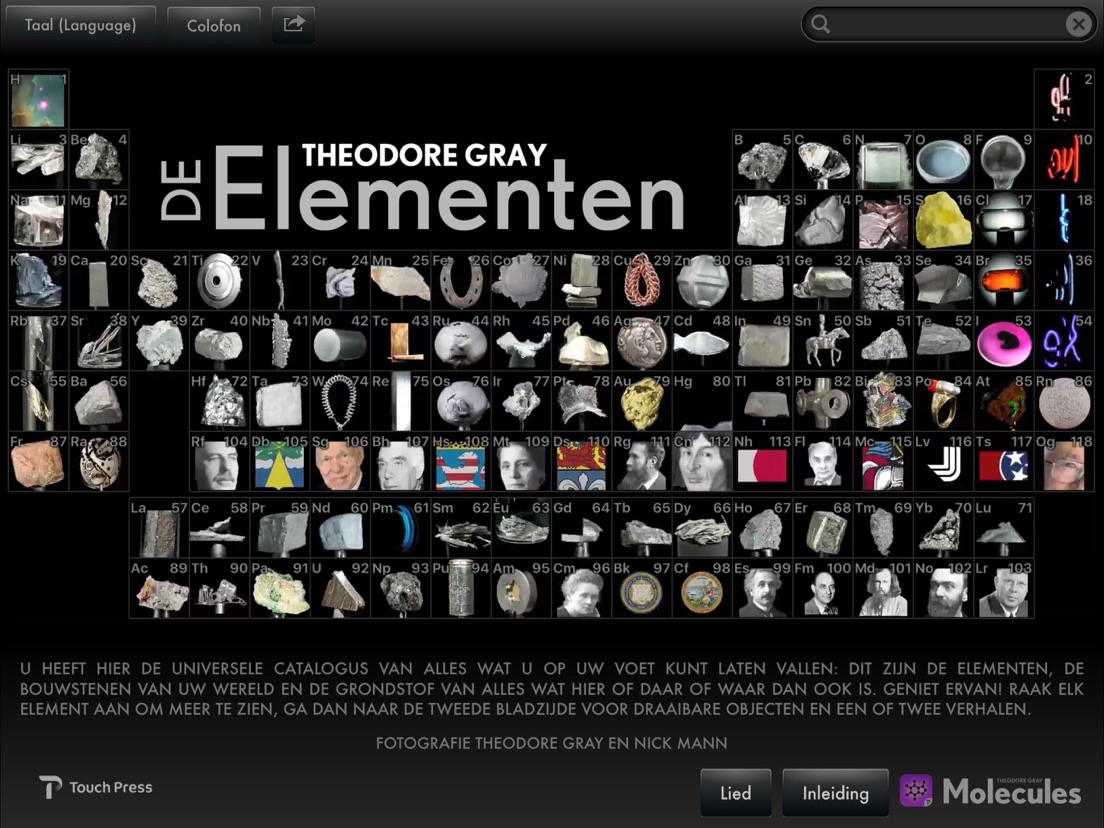This screenshot has height=828, width=1104.
Task: Select the Lead (Pb 82) tile
Action: coord(823,402)
